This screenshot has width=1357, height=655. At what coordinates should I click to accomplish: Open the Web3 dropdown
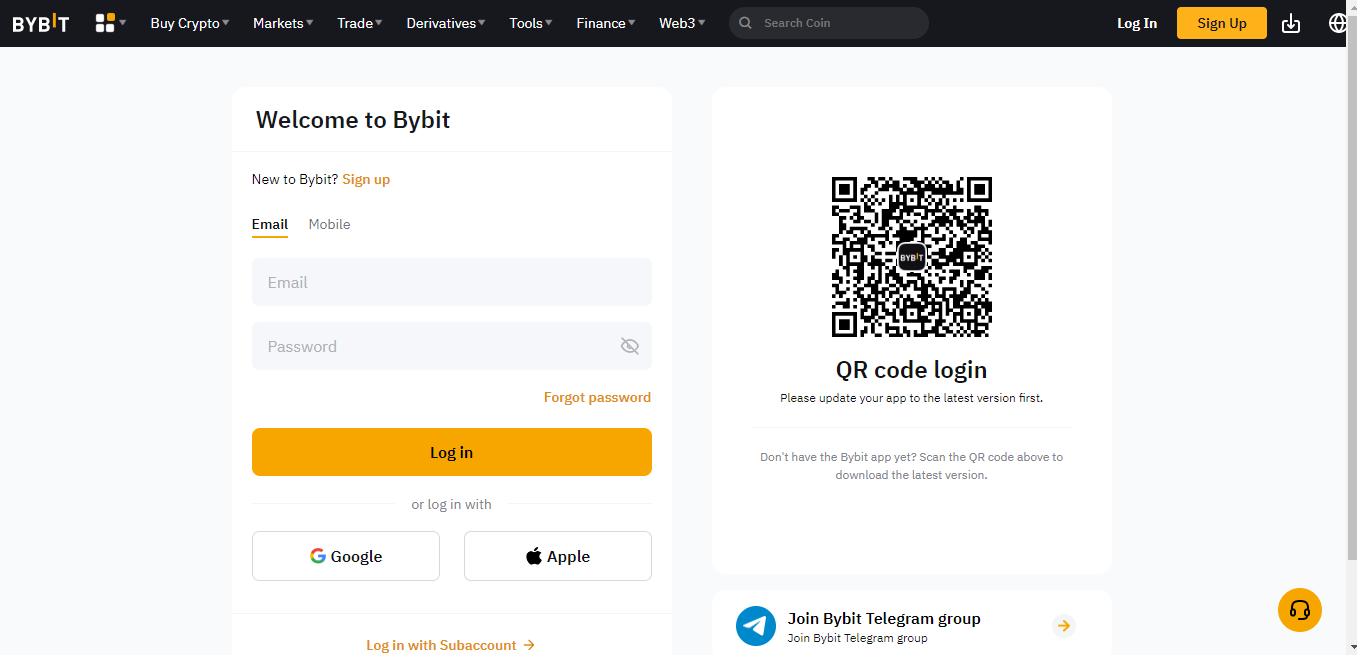pos(682,22)
